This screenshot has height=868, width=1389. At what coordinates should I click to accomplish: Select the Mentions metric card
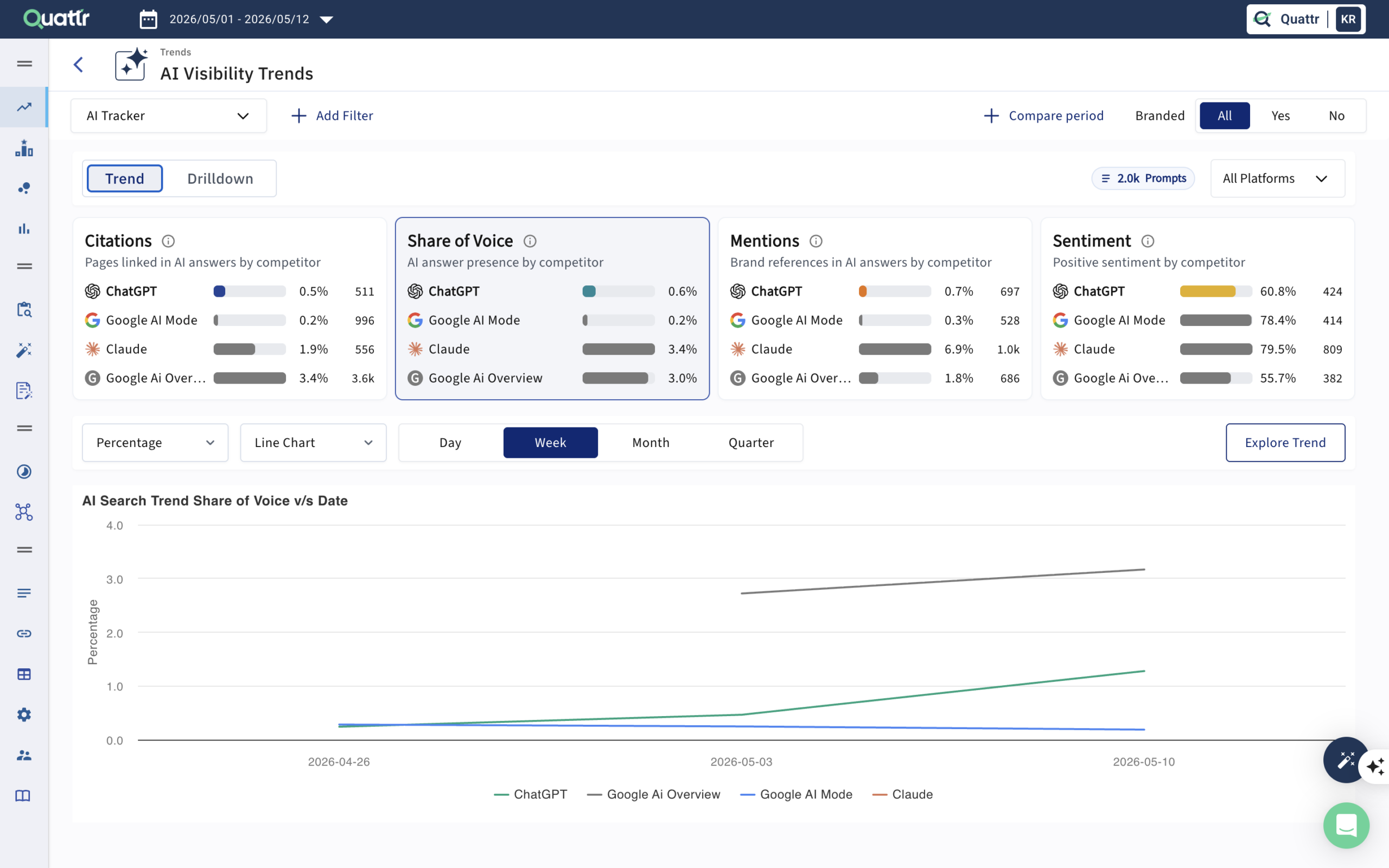click(x=875, y=309)
